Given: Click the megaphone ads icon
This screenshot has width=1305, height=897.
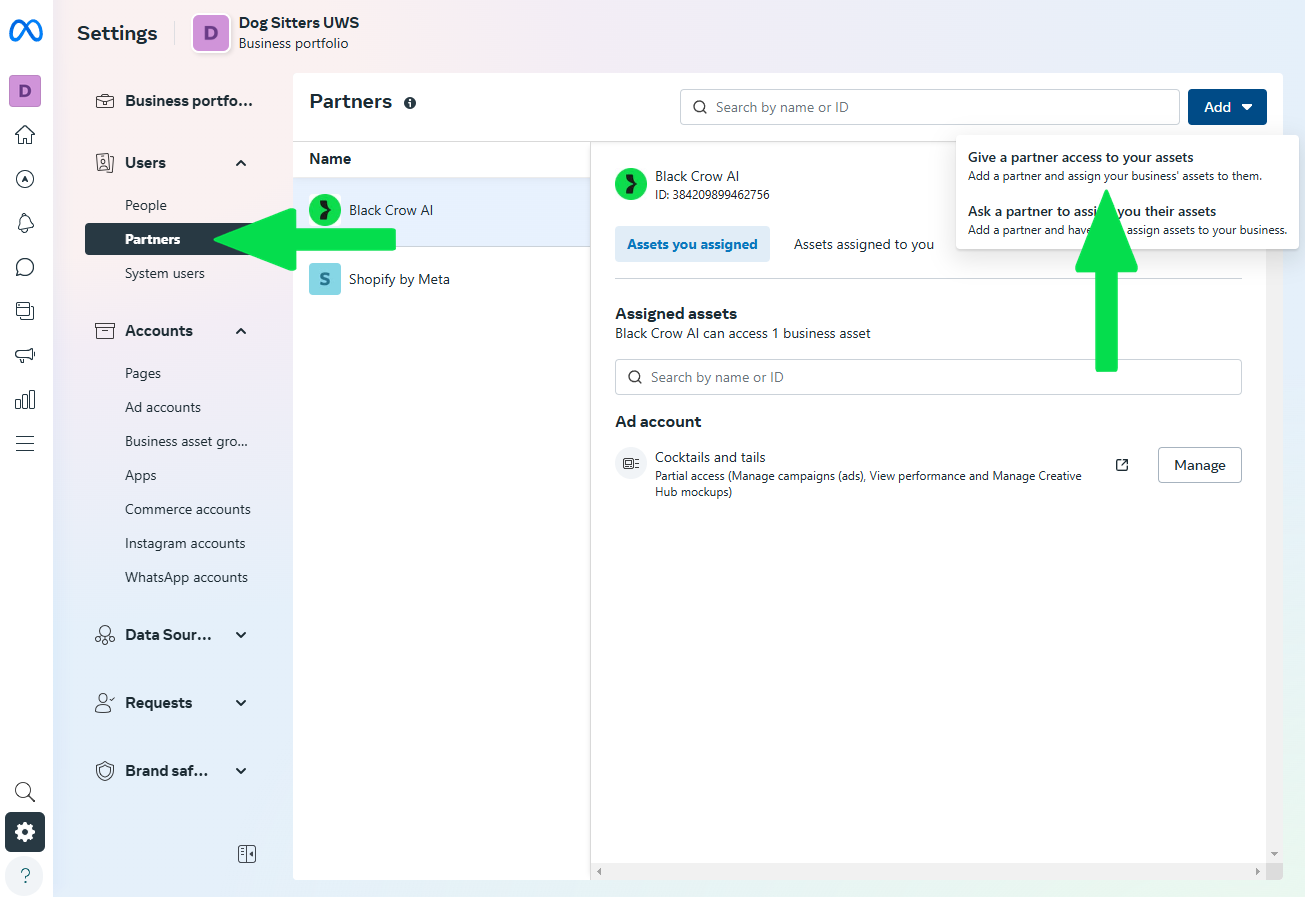Looking at the screenshot, I should [x=25, y=355].
